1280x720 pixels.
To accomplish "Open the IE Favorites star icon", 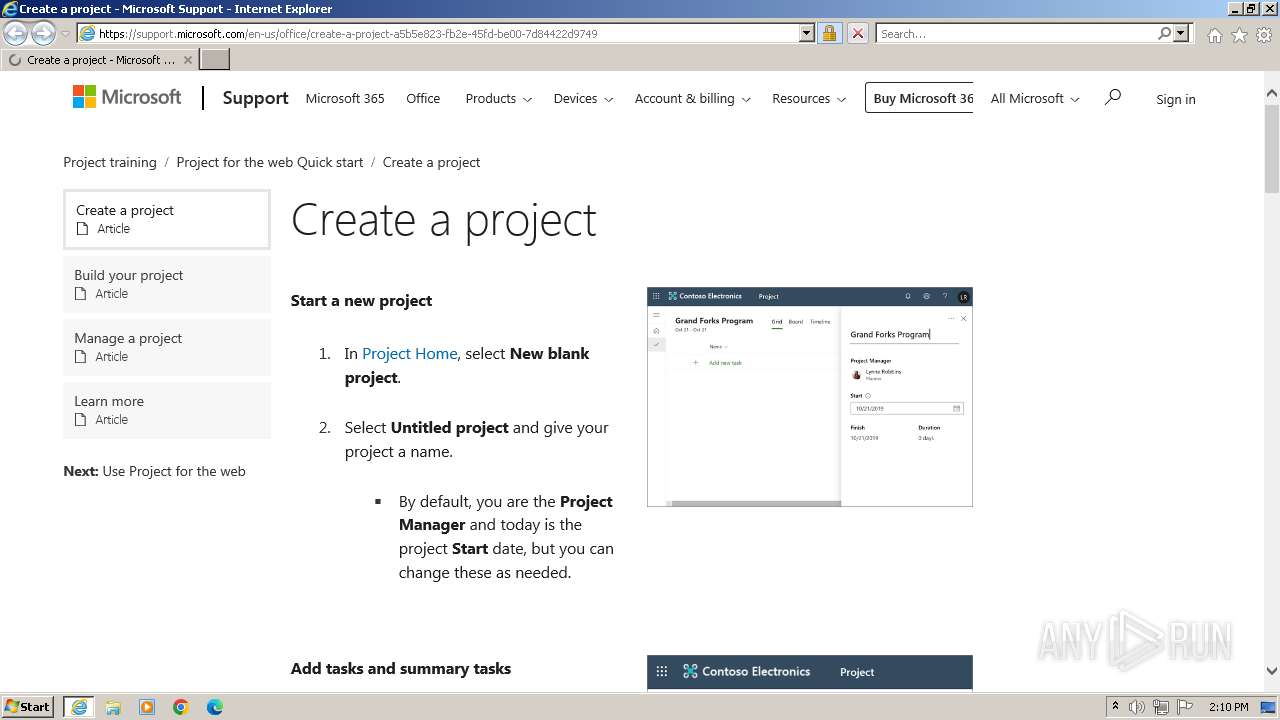I will pyautogui.click(x=1239, y=35).
